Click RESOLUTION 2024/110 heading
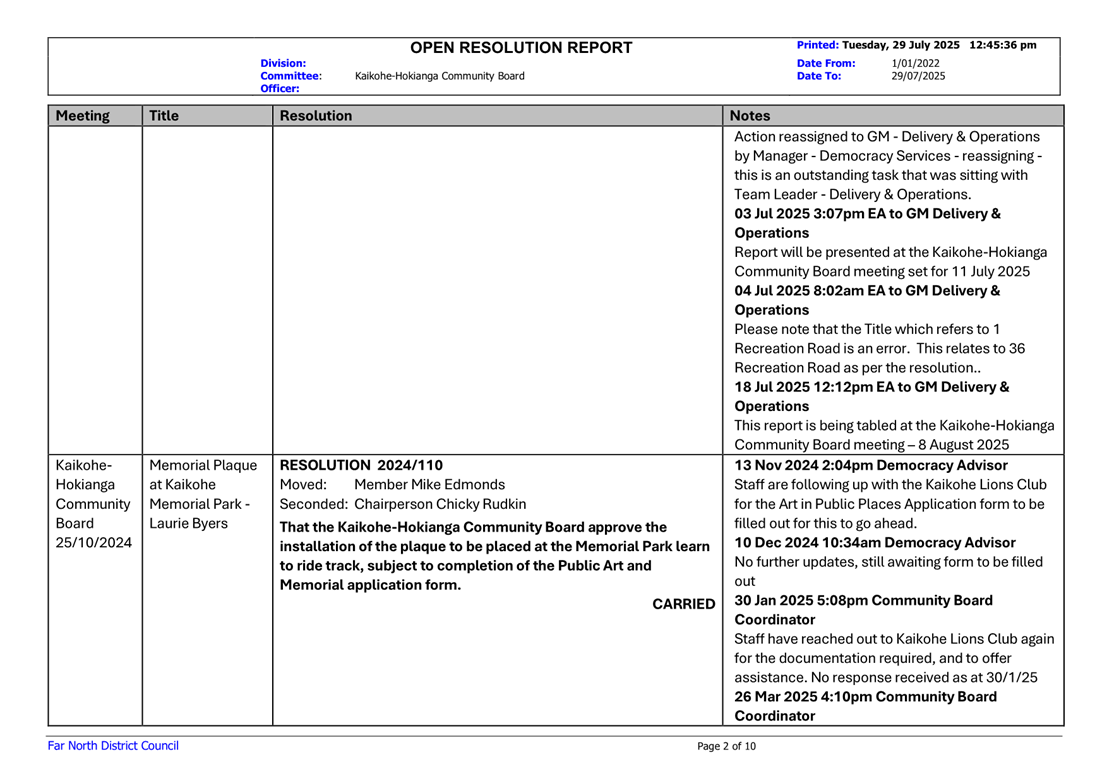This screenshot has width=1107, height=783. click(361, 465)
